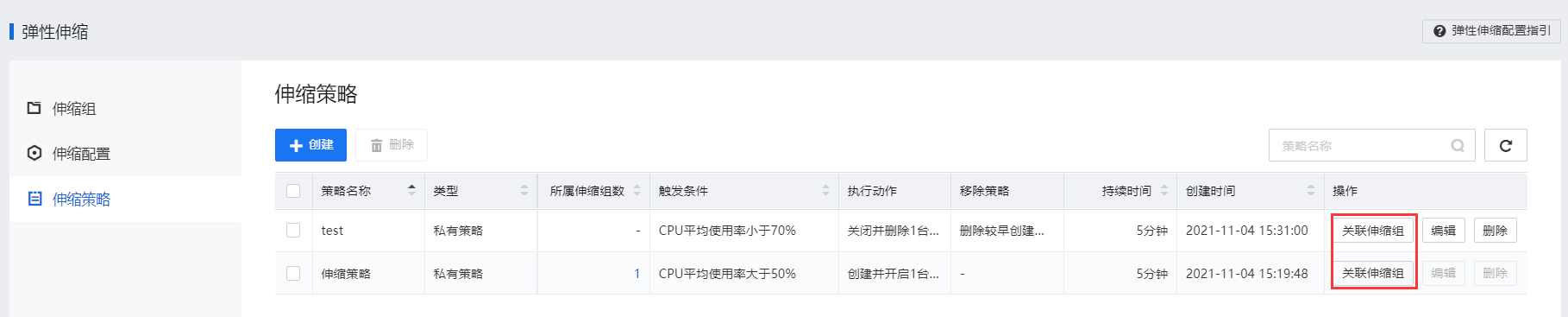Click 编辑 button for test policy
The image size is (1568, 317).
pos(1443,231)
